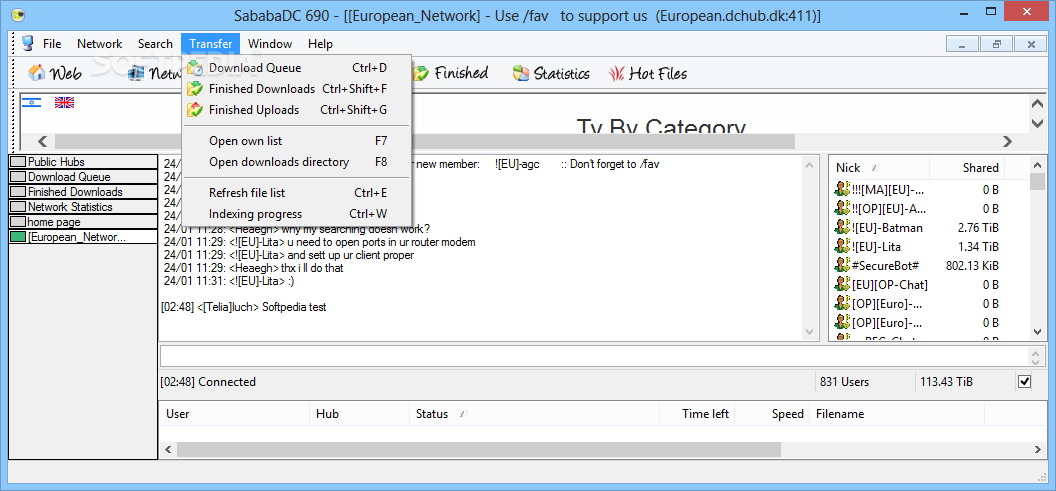Switch to the Finished Downloads side tab

point(83,192)
